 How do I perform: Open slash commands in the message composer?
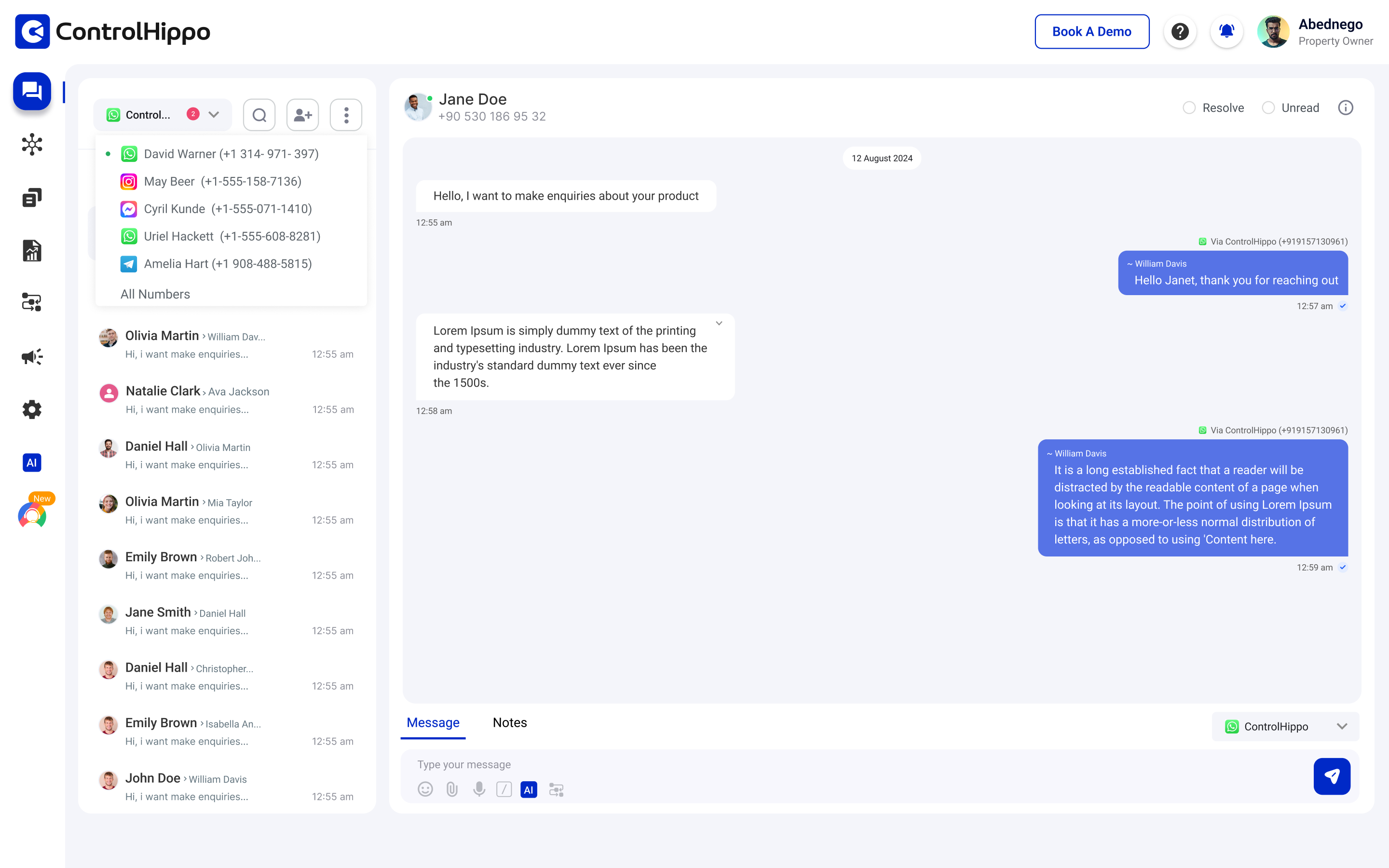click(504, 789)
